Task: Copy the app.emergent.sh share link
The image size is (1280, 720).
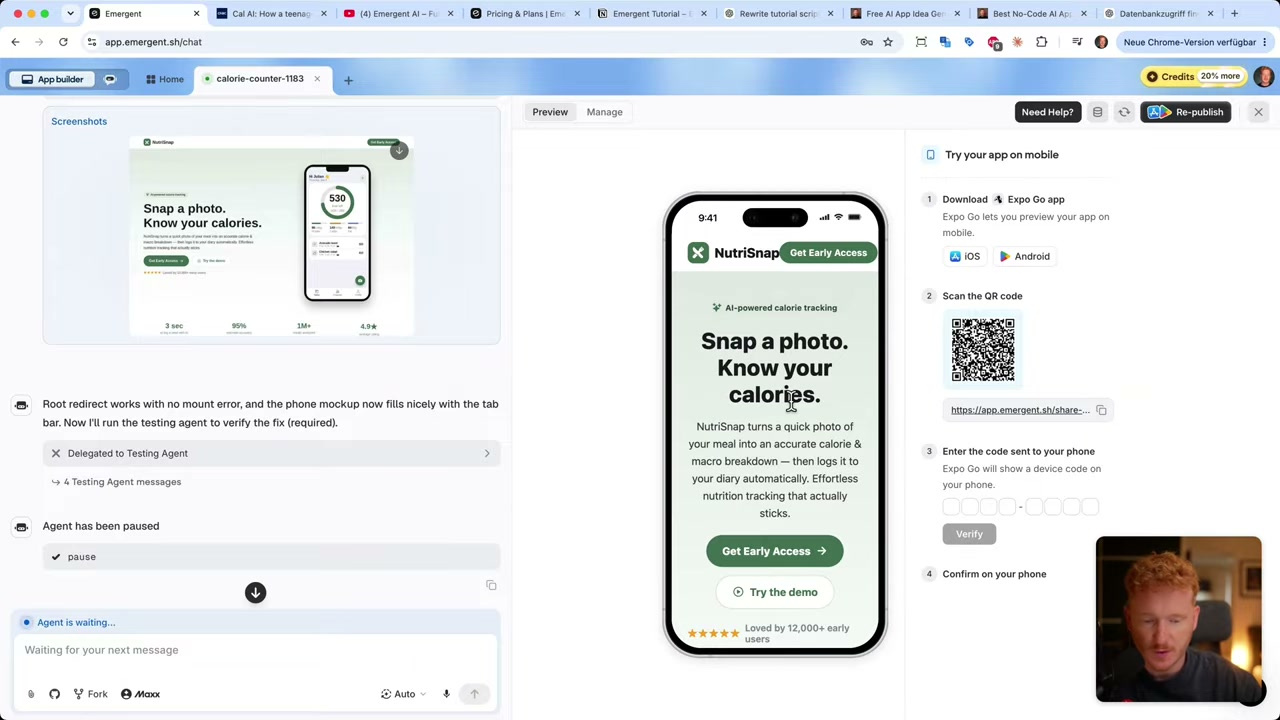Action: (x=1101, y=410)
